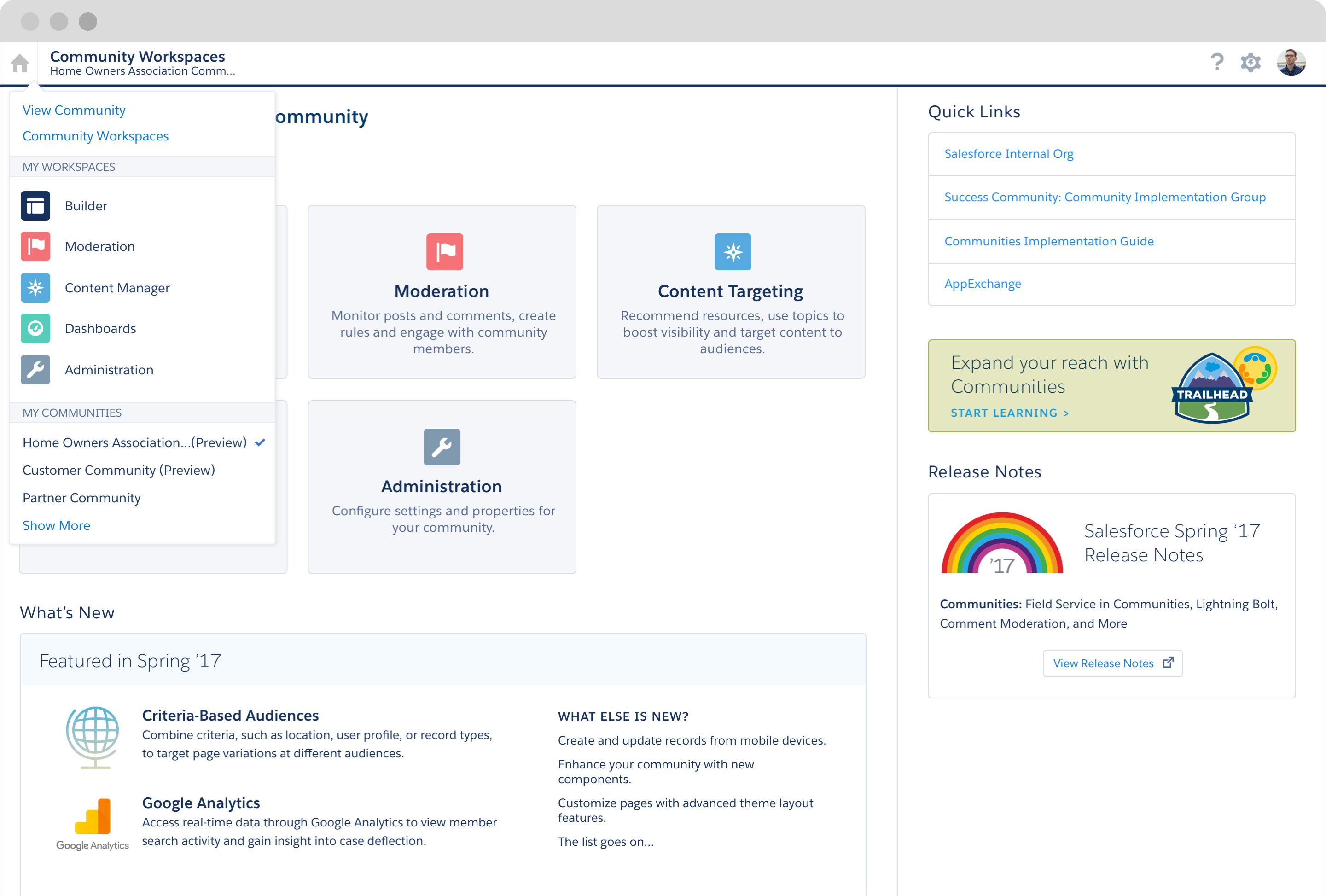Click the Expand your reach with Communities text

(1049, 374)
